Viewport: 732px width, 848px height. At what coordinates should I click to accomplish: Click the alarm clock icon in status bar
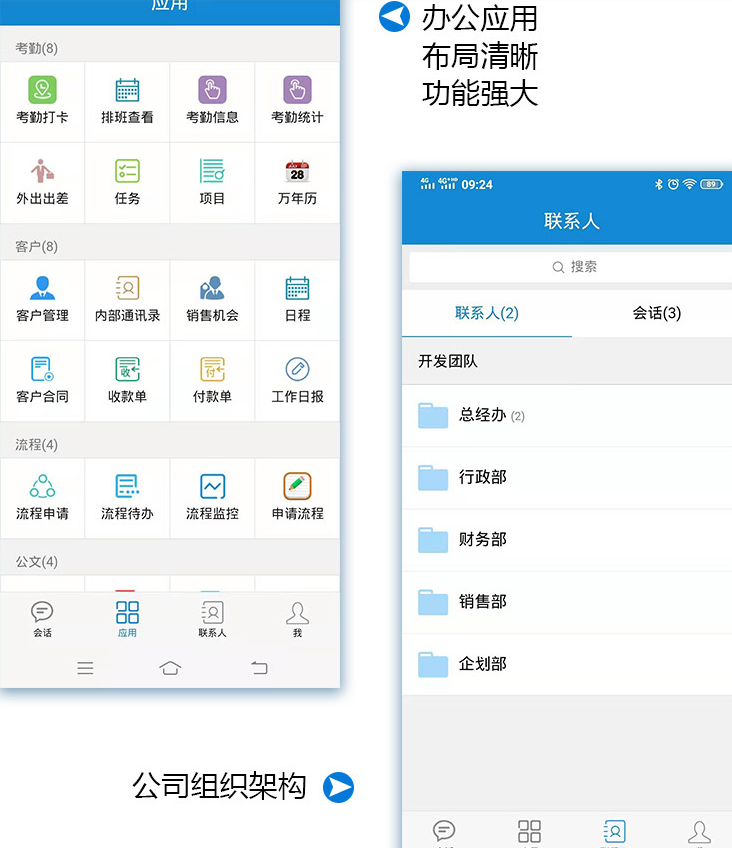(673, 184)
